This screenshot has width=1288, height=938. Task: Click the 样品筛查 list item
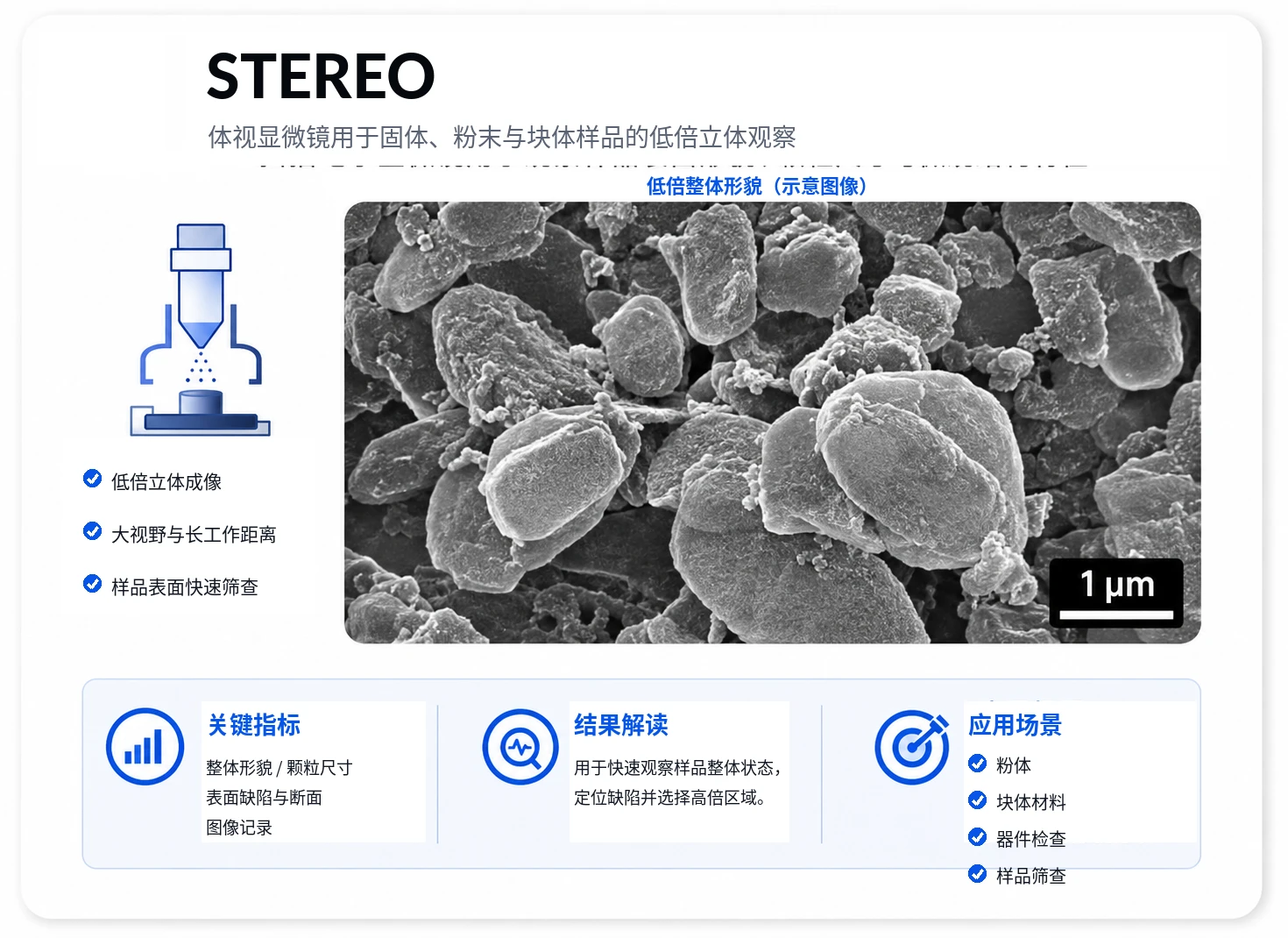(1031, 876)
